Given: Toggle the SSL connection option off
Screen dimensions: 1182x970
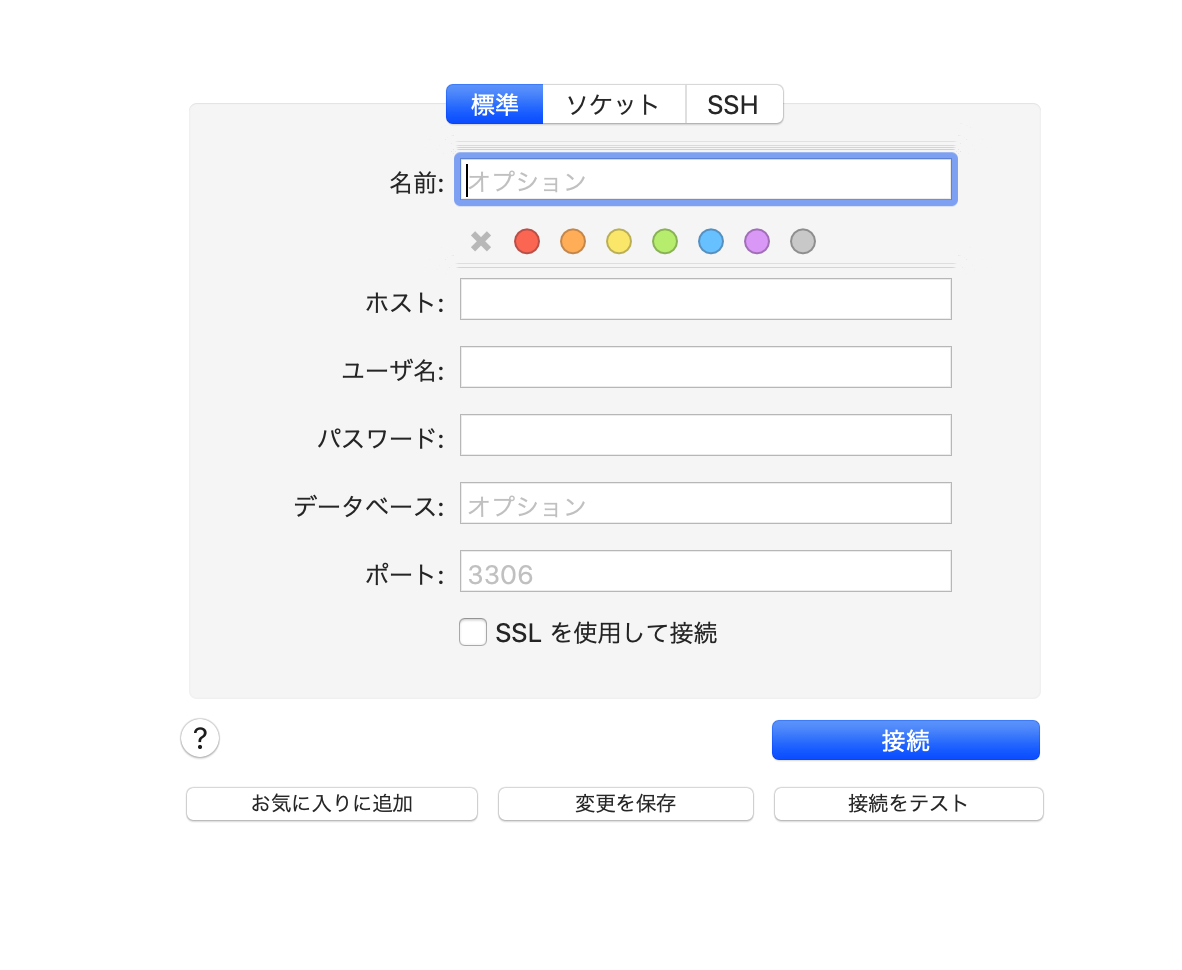Looking at the screenshot, I should pyautogui.click(x=473, y=632).
